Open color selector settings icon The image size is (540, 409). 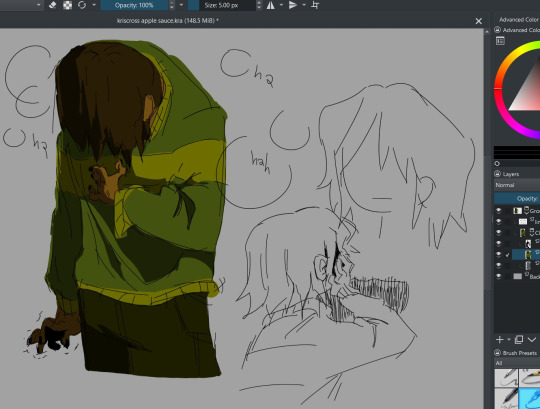coord(500,41)
